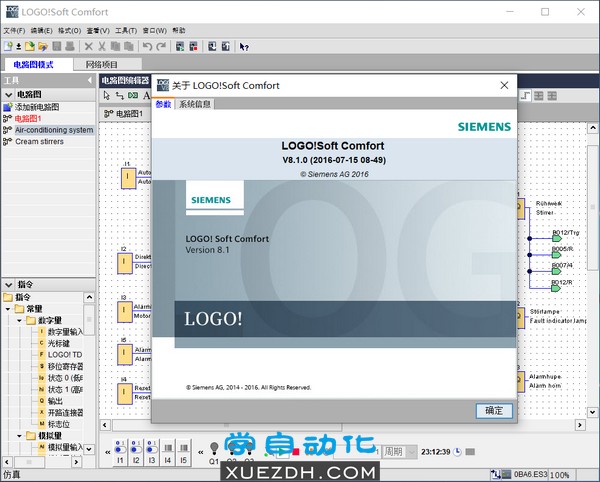Collapse the 电路图 section chevron
The height and width of the screenshot is (482, 600).
[x=9, y=94]
